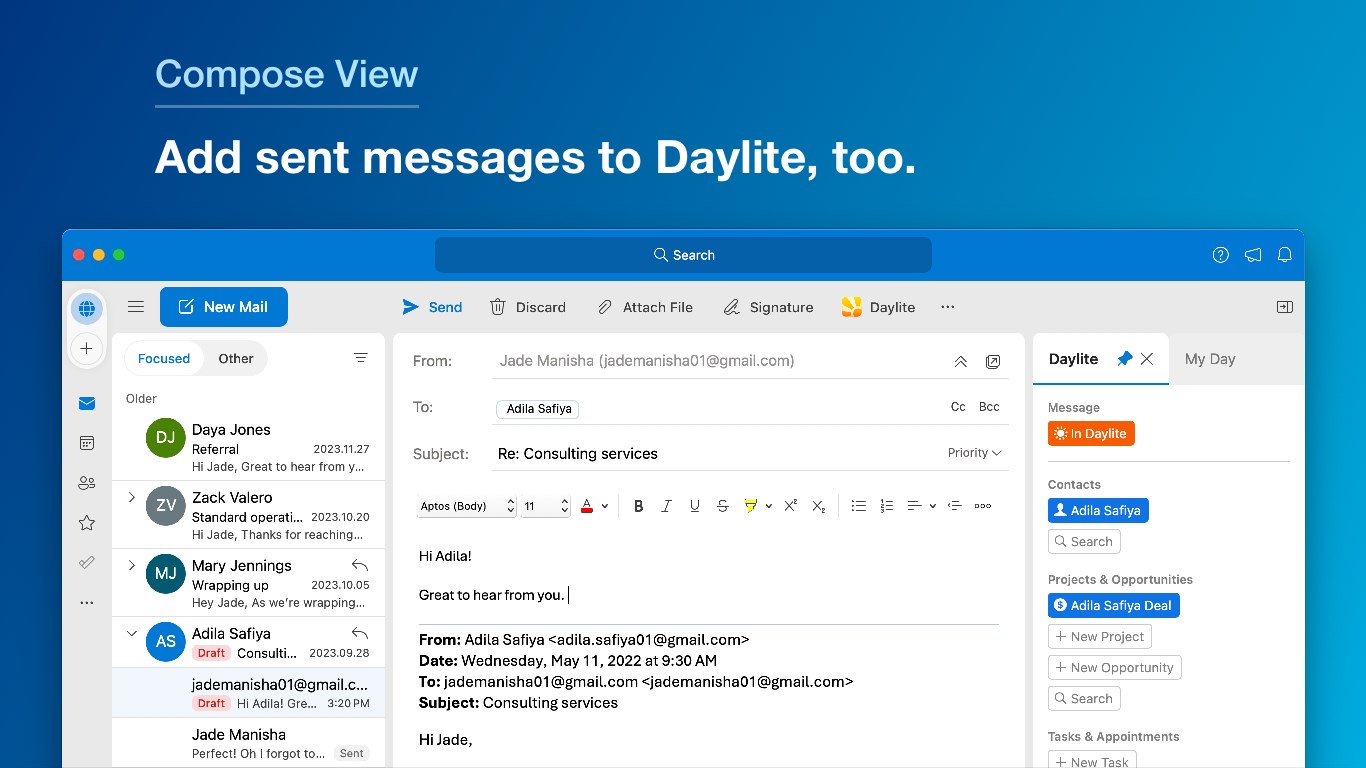Image resolution: width=1366 pixels, height=768 pixels.
Task: Toggle bold formatting
Action: click(638, 506)
